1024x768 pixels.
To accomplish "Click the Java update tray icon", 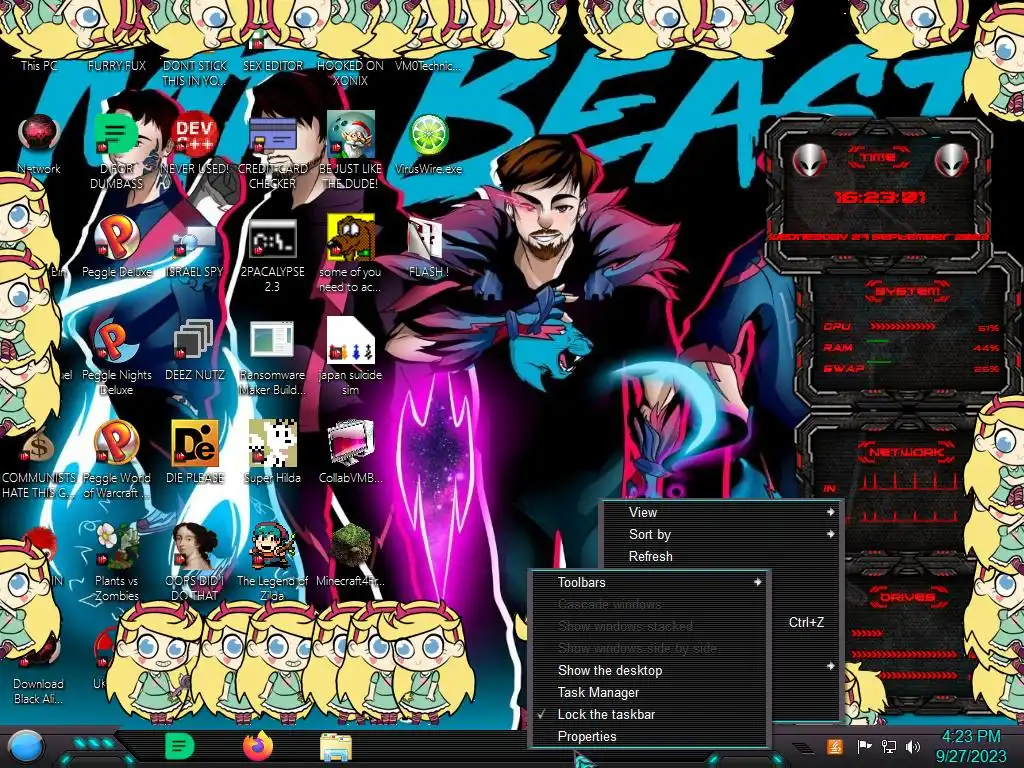I will 834,746.
